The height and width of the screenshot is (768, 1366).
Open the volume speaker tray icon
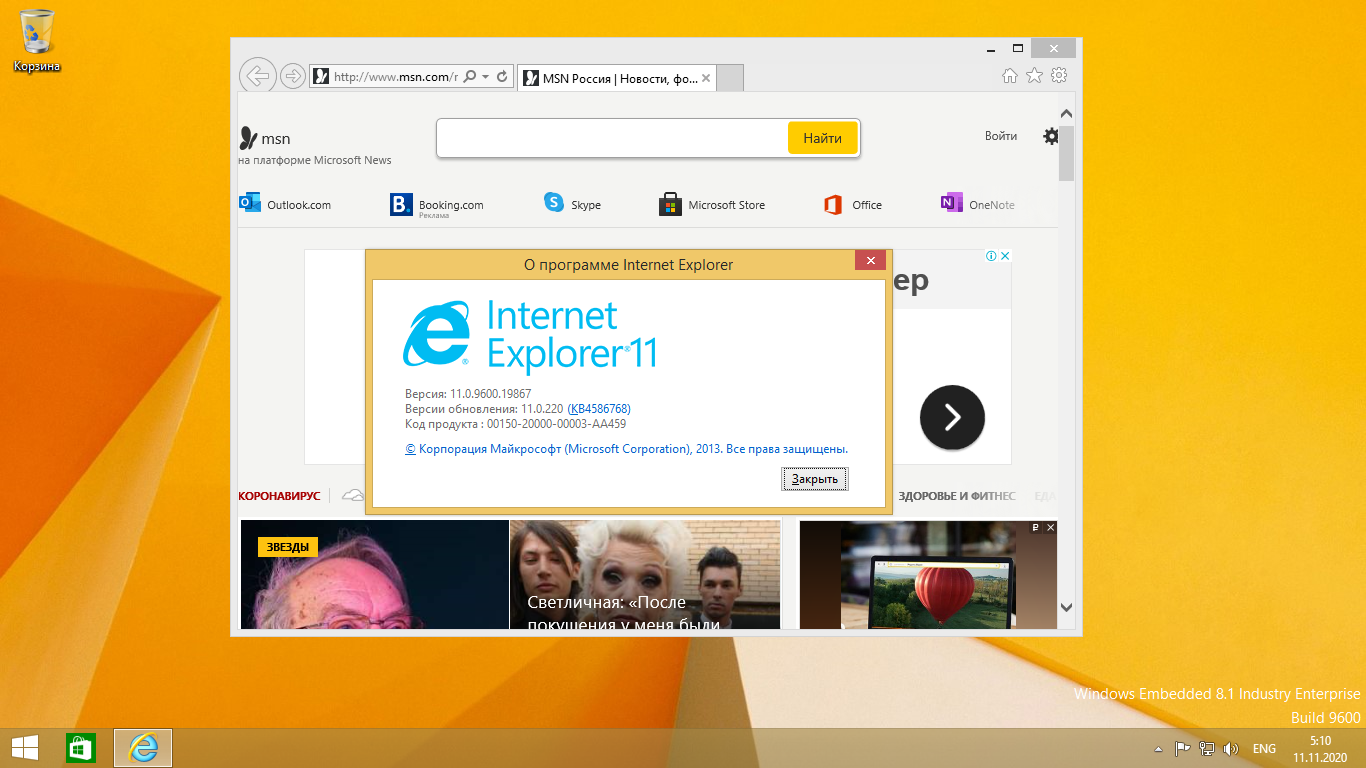tap(1231, 748)
